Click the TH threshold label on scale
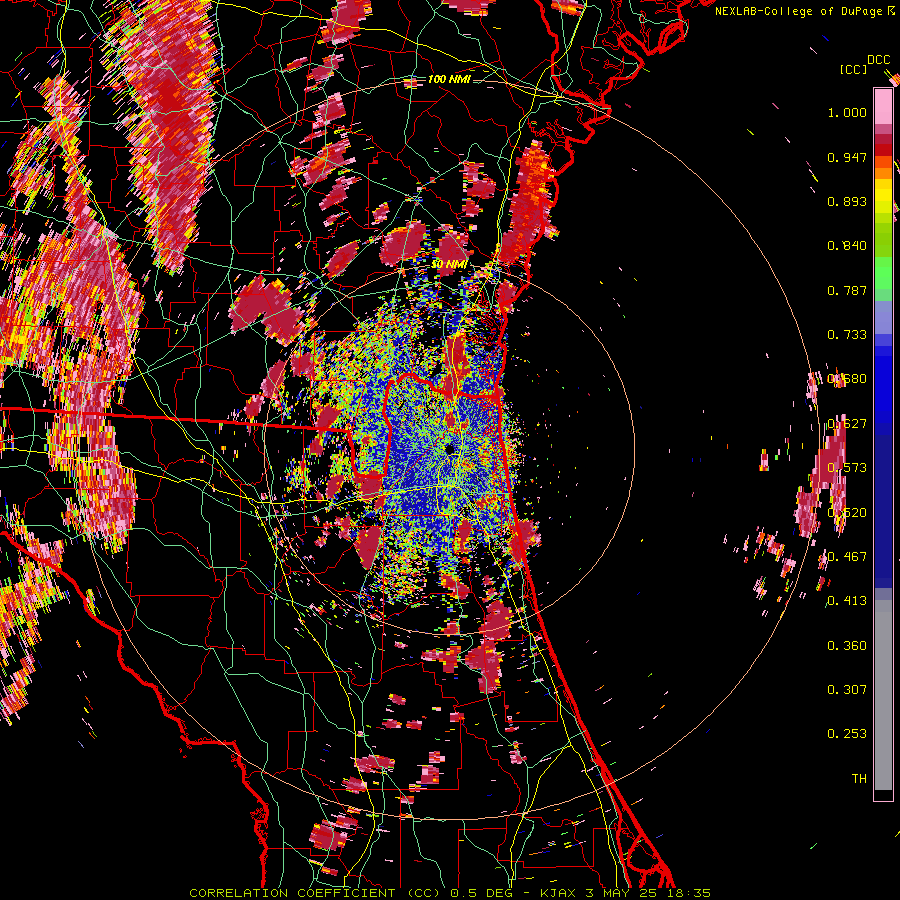Image resolution: width=900 pixels, height=900 pixels. (859, 779)
